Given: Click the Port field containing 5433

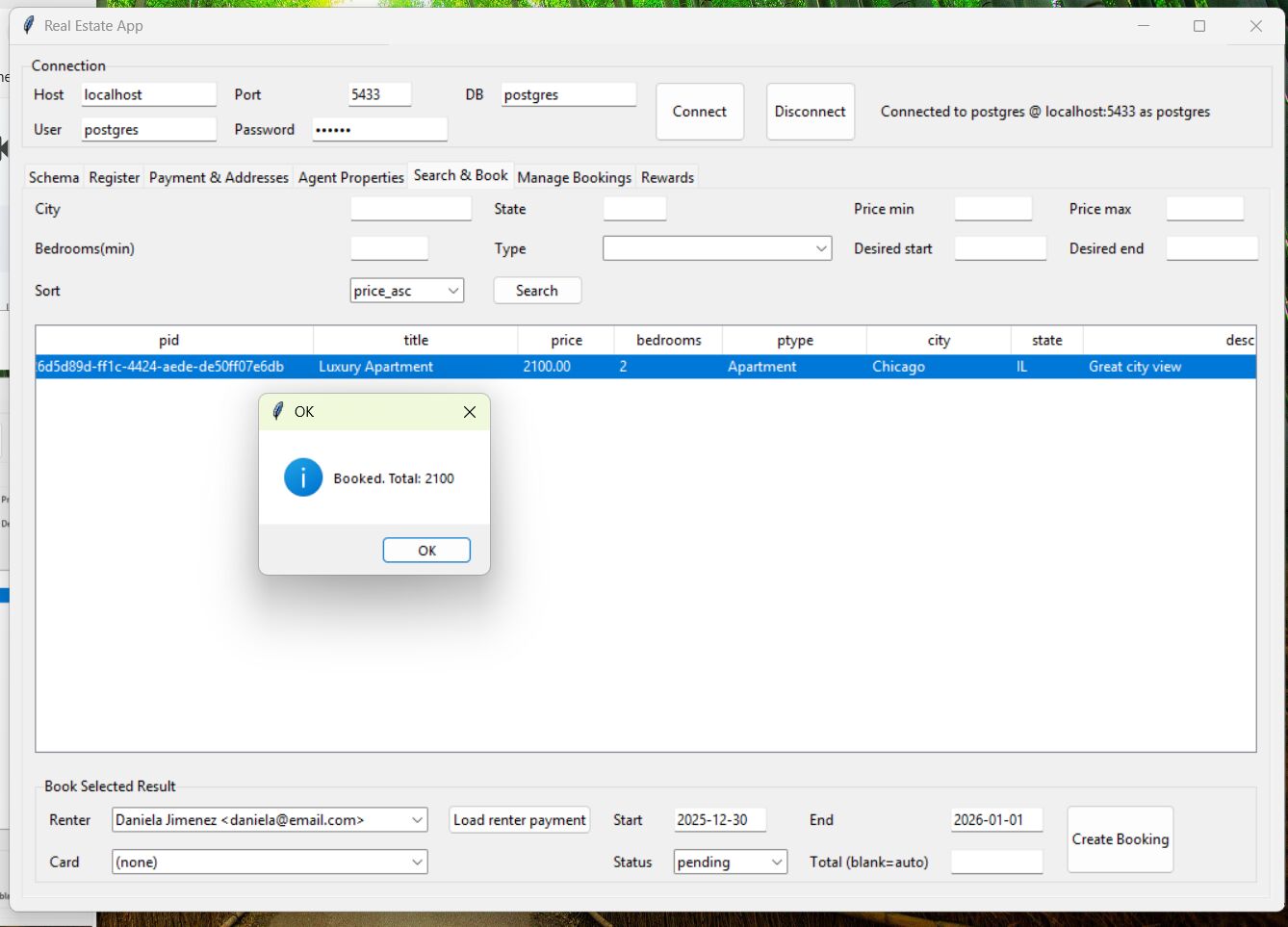Looking at the screenshot, I should click(x=379, y=94).
